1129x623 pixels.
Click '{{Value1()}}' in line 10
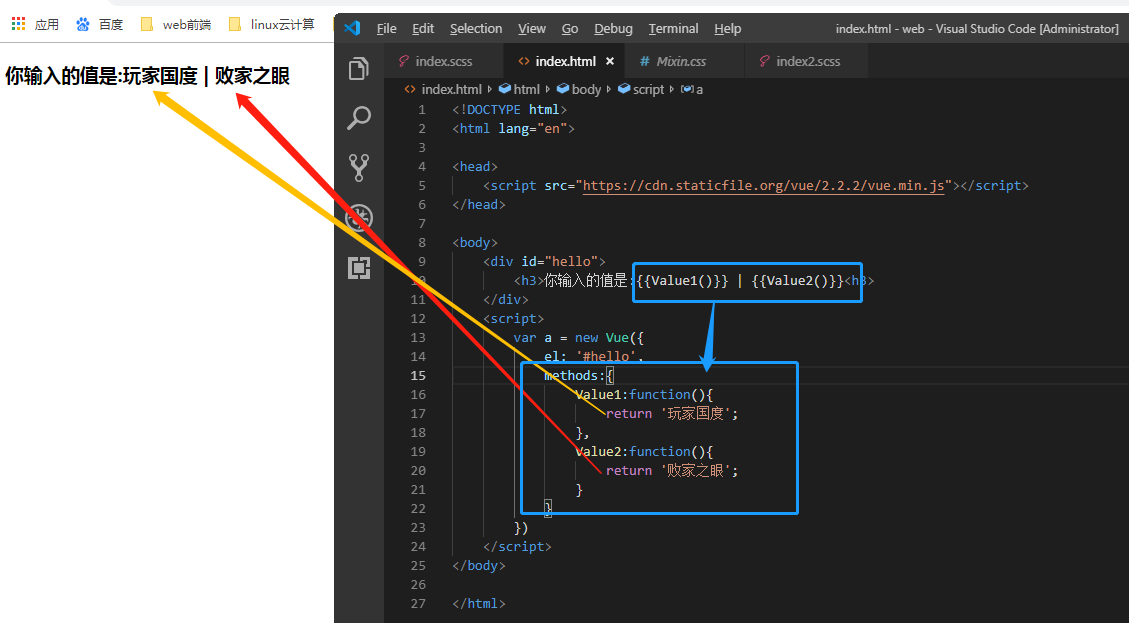(x=683, y=281)
